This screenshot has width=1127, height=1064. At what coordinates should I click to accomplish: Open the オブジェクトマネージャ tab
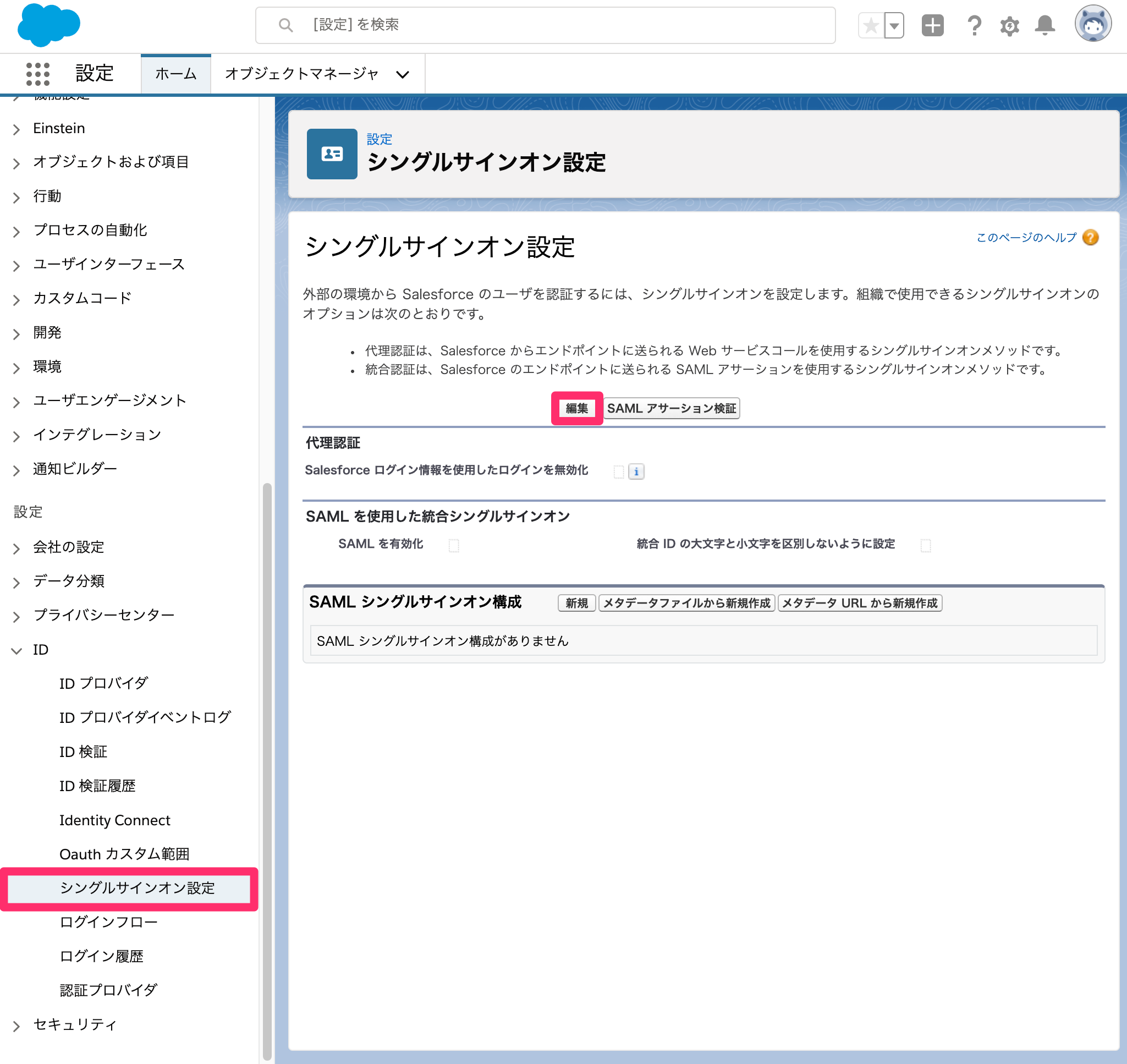tap(301, 74)
